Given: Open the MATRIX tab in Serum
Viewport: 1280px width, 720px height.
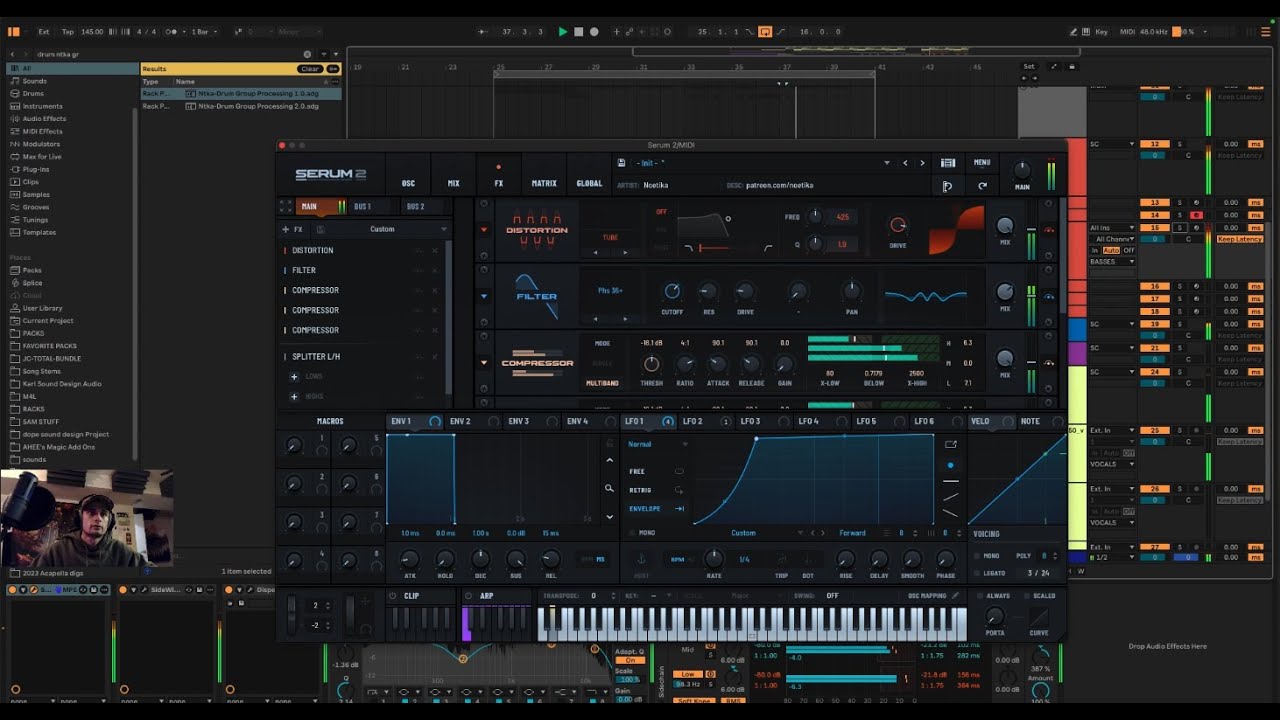Looking at the screenshot, I should (x=544, y=183).
